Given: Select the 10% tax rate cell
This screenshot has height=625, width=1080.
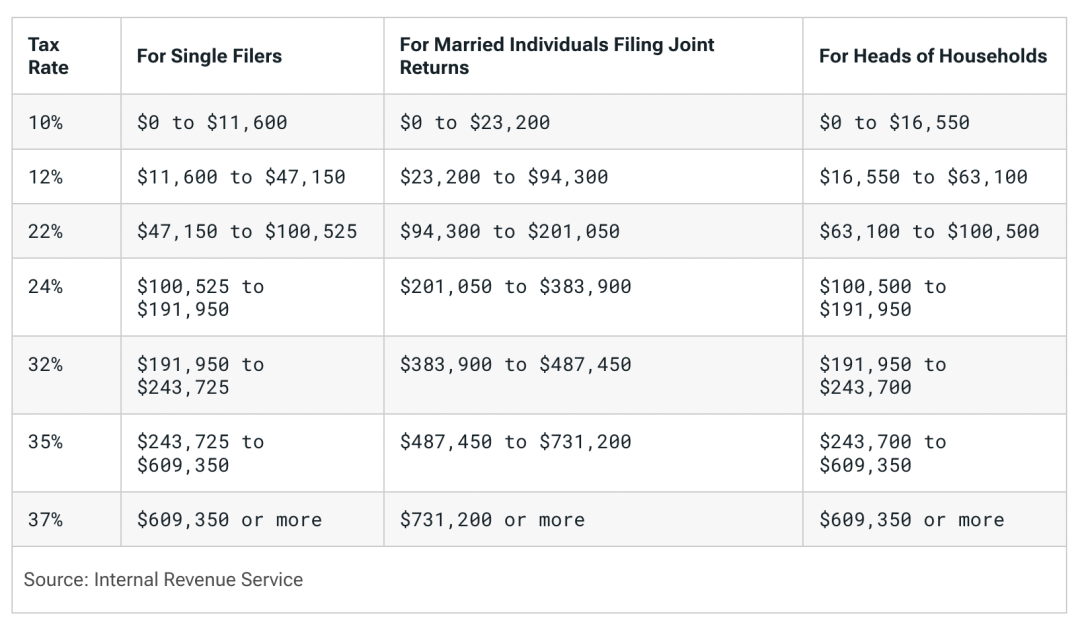Looking at the screenshot, I should click(x=46, y=123).
